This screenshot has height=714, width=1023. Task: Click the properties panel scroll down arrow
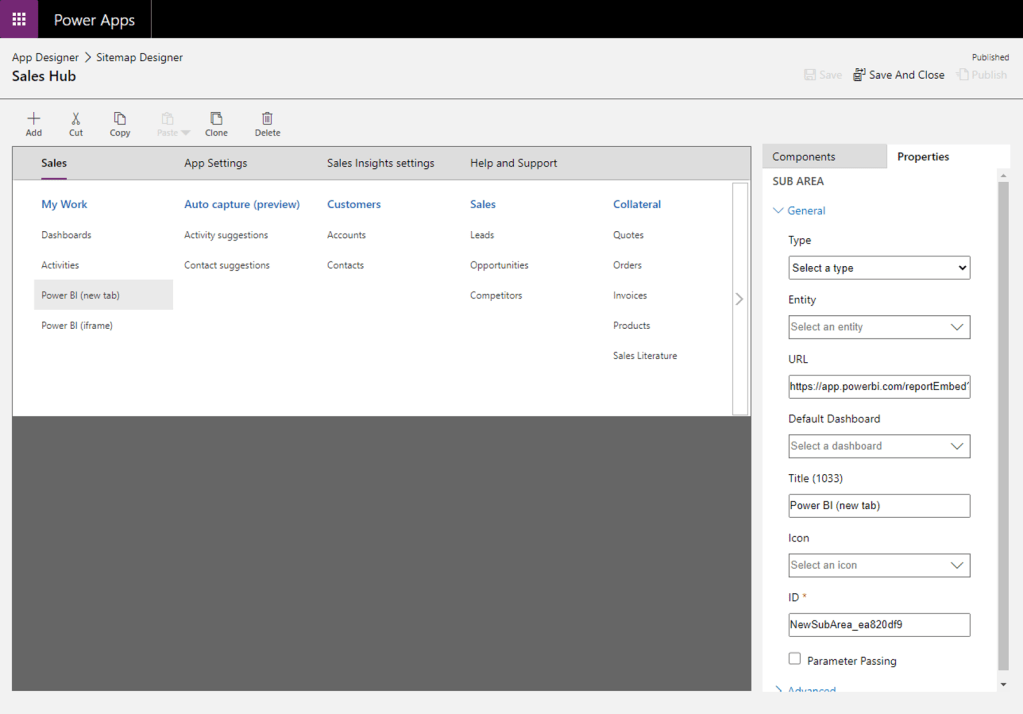pyautogui.click(x=1003, y=685)
